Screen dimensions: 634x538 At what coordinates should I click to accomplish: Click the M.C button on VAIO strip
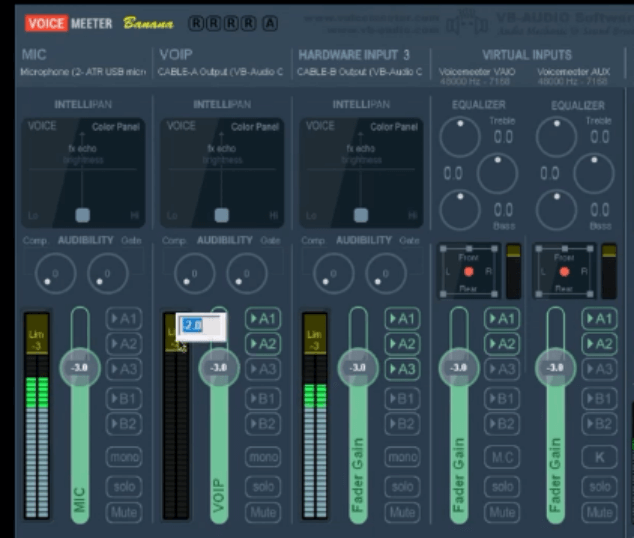[x=502, y=457]
